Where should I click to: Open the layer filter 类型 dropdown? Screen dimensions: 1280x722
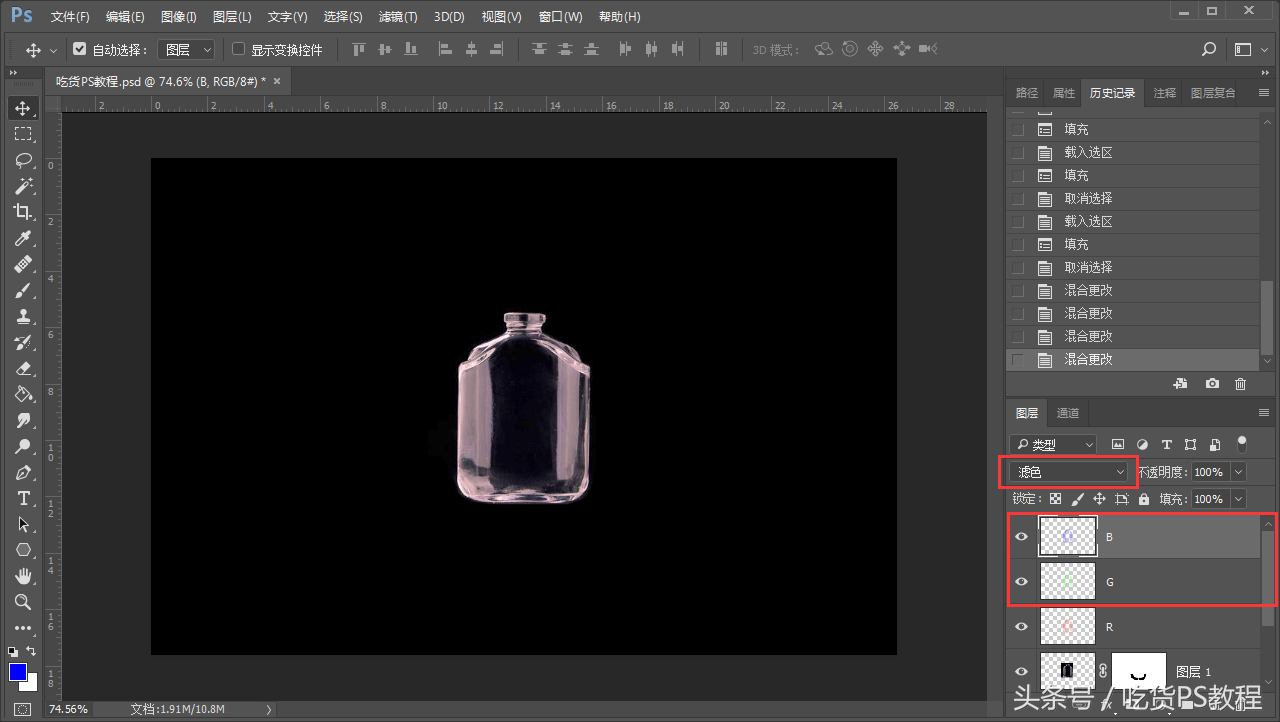click(1053, 444)
